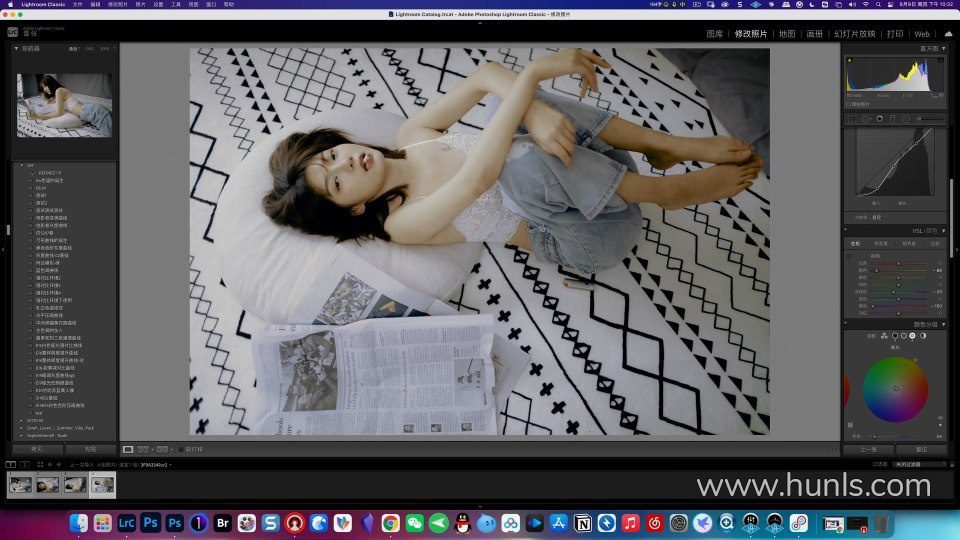Click the center of the color wheel
This screenshot has height=540, width=960.
pos(896,388)
